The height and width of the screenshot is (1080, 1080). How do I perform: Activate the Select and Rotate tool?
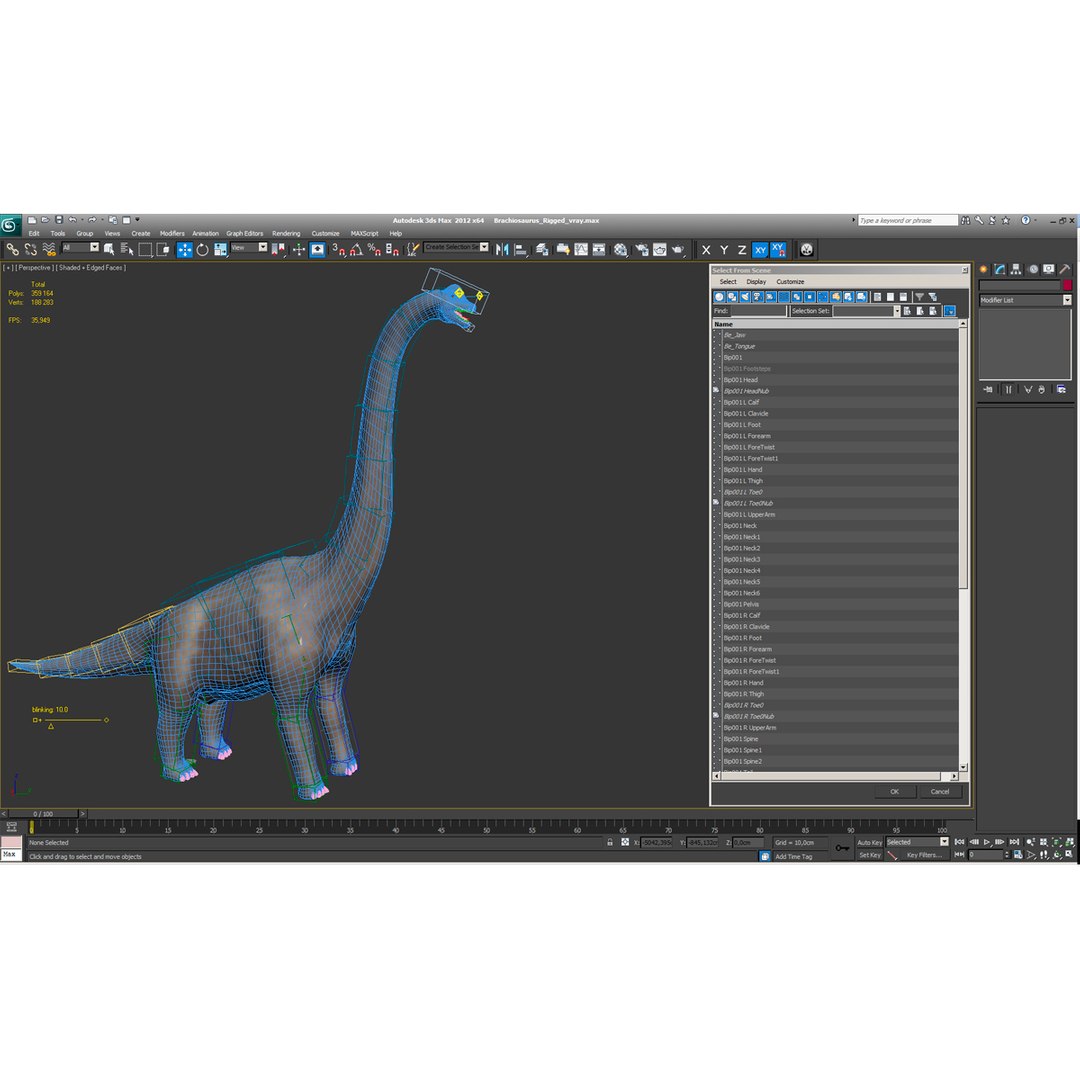click(x=202, y=249)
